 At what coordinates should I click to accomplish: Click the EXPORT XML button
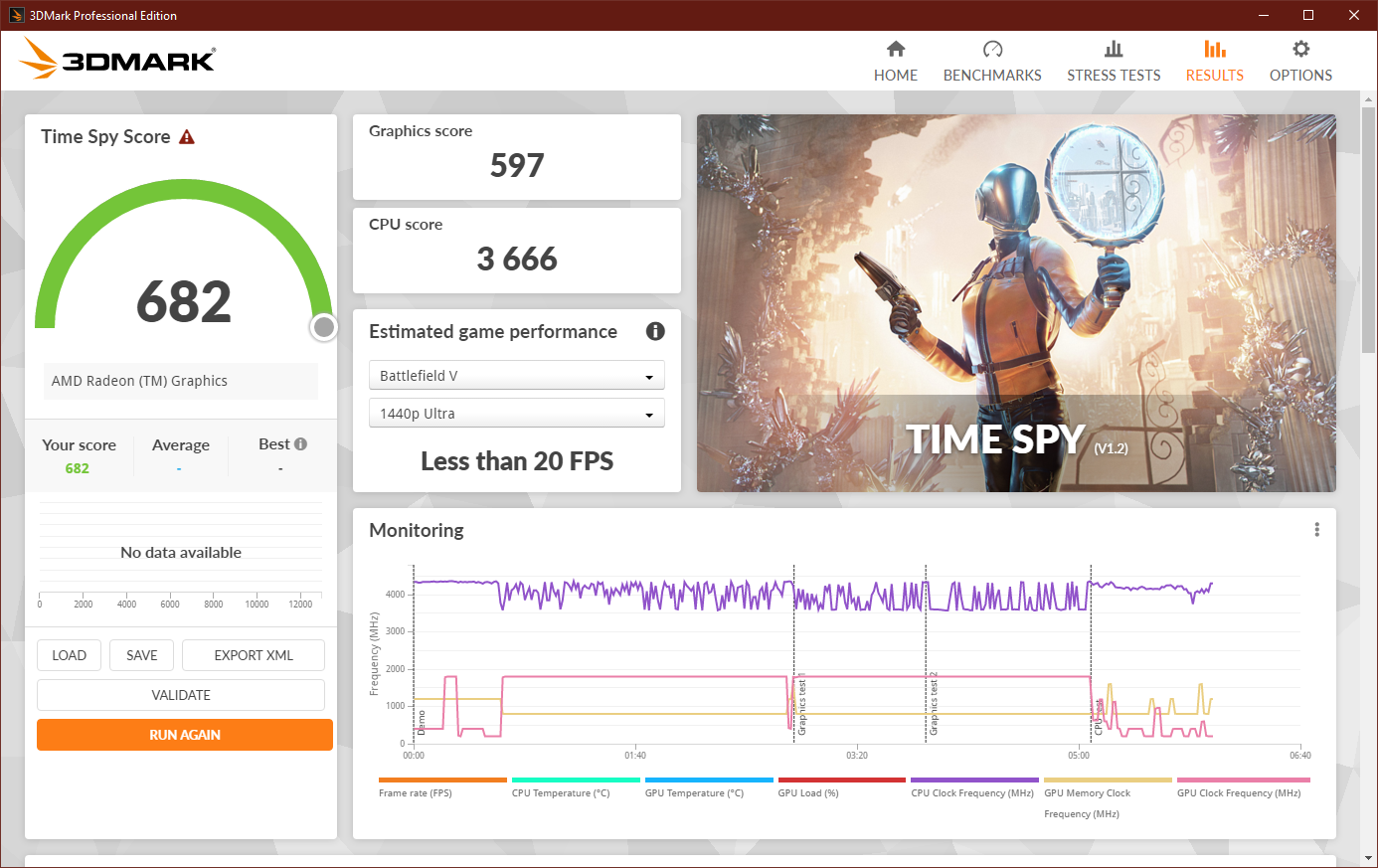[x=254, y=655]
